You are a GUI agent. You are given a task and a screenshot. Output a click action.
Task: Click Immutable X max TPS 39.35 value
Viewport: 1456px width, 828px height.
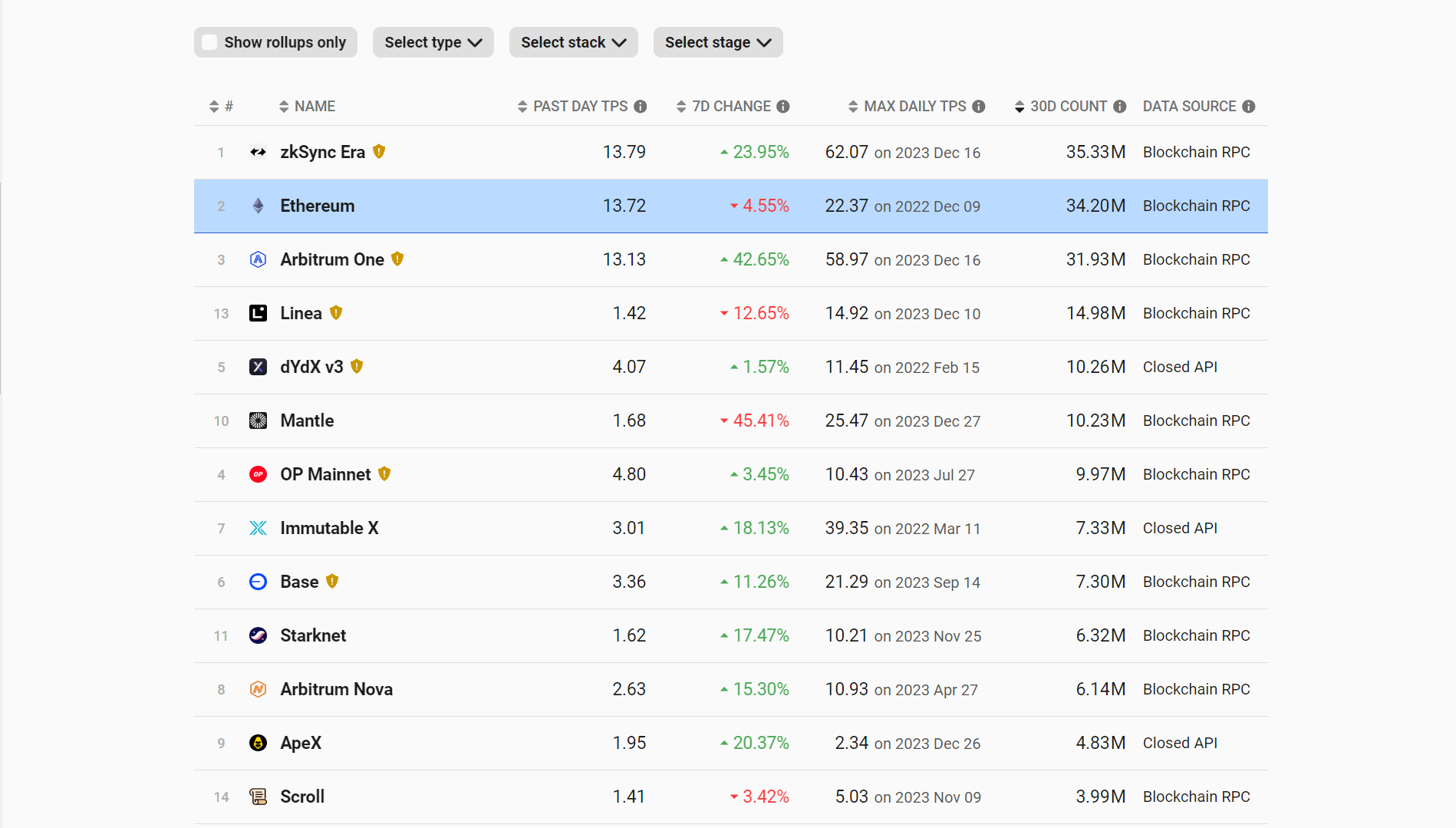pos(847,528)
